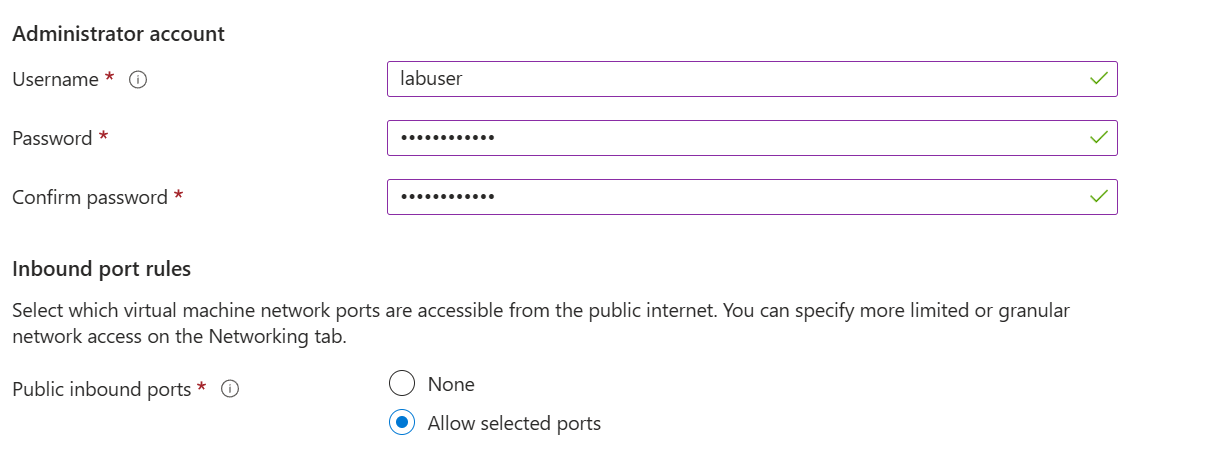
Task: Click the Inbound port rules heading
Action: click(x=101, y=269)
